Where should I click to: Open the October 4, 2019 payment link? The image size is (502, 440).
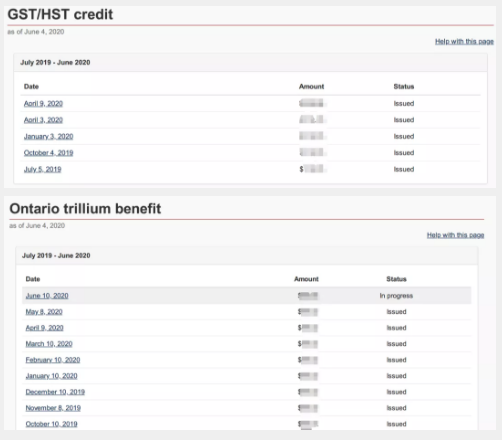click(x=48, y=153)
